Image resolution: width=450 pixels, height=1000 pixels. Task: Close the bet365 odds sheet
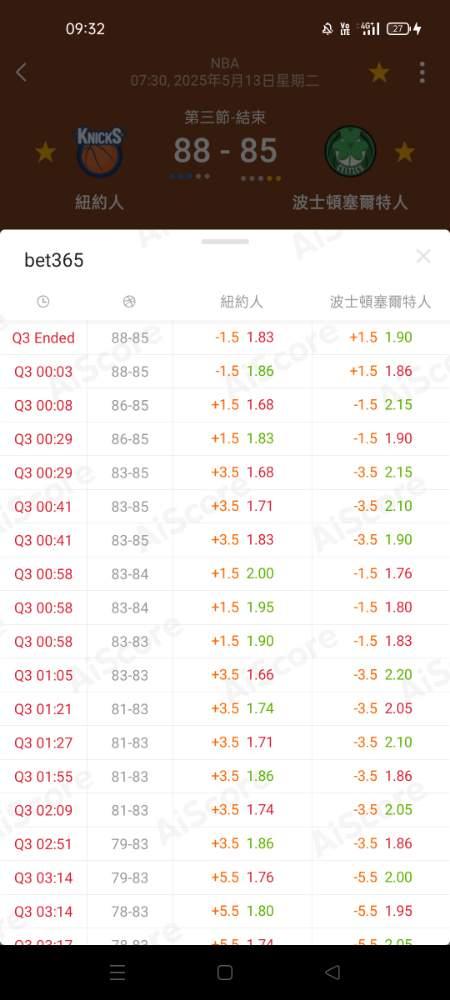[423, 257]
